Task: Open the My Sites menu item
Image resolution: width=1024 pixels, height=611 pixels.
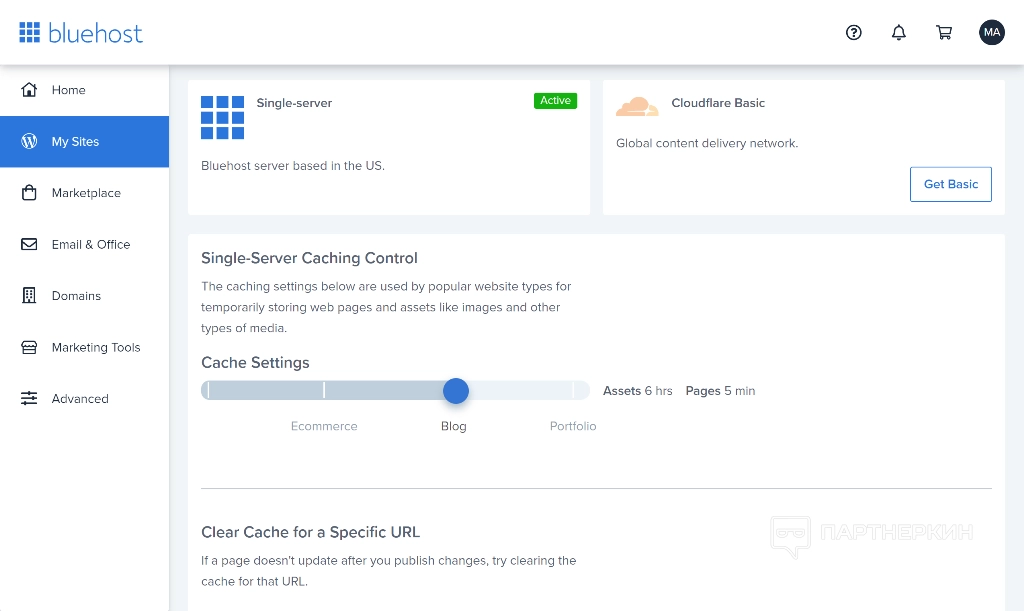Action: (76, 142)
